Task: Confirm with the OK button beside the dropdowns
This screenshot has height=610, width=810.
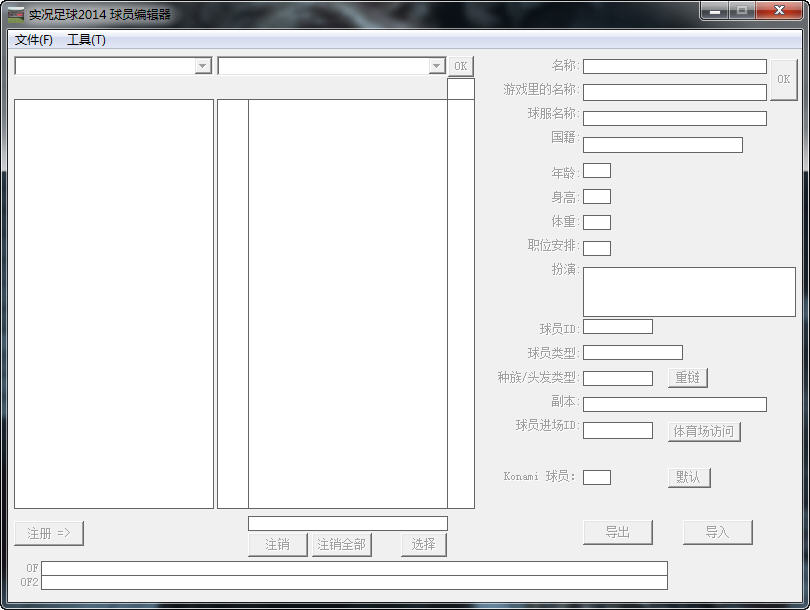Action: click(460, 66)
